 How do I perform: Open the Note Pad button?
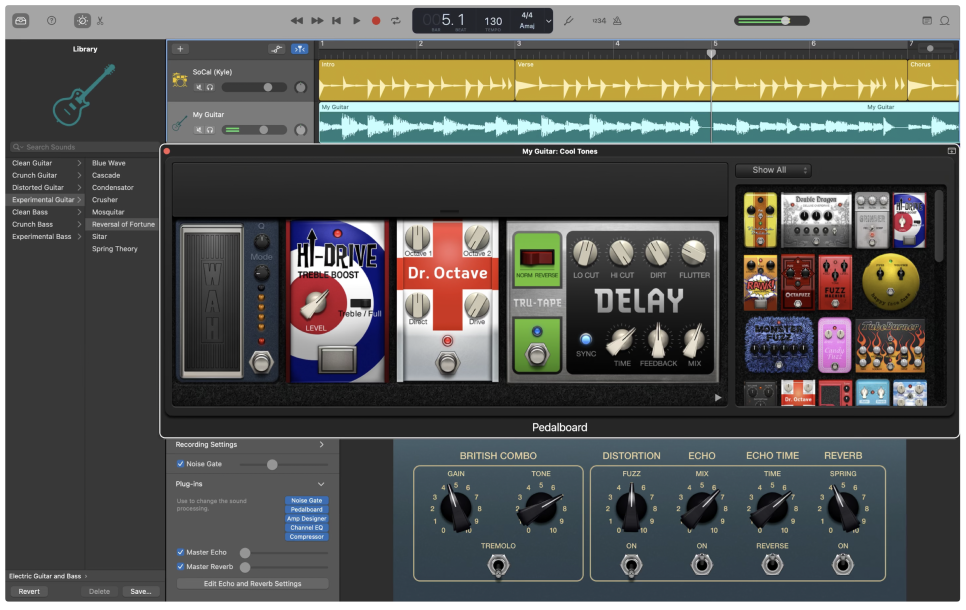[x=927, y=20]
